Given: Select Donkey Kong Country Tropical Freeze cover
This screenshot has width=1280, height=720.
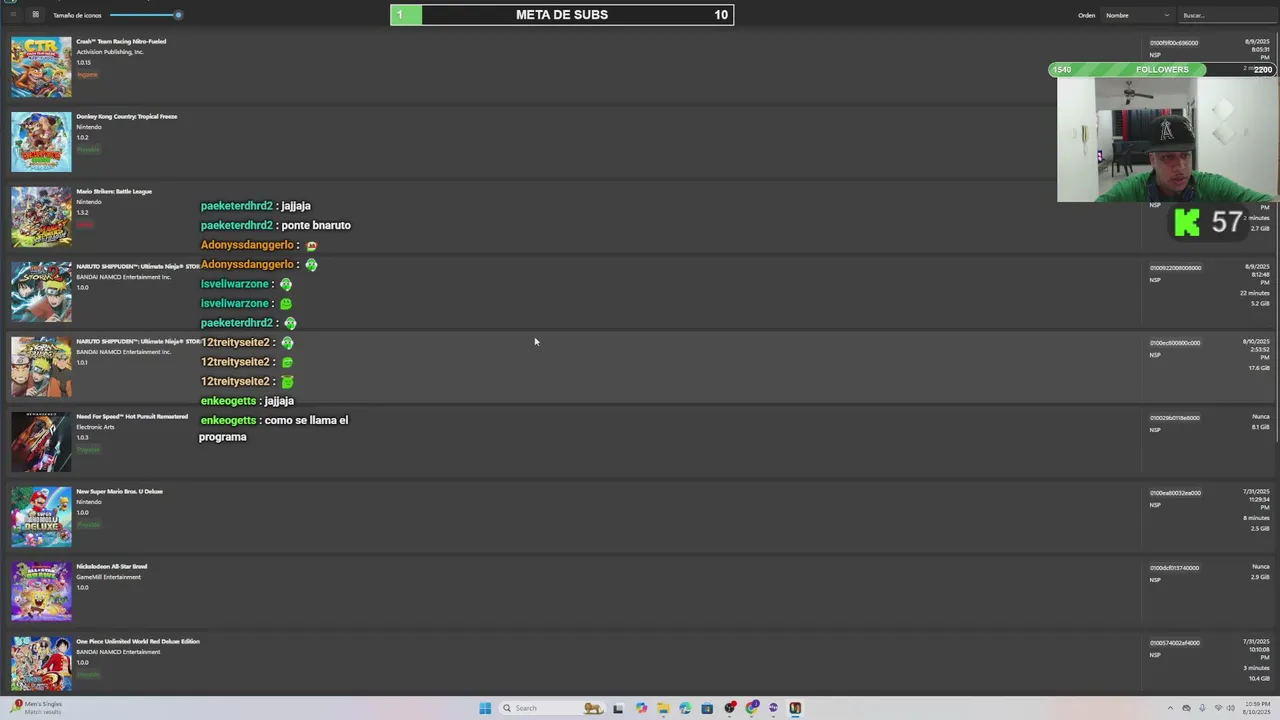Looking at the screenshot, I should click(41, 142).
